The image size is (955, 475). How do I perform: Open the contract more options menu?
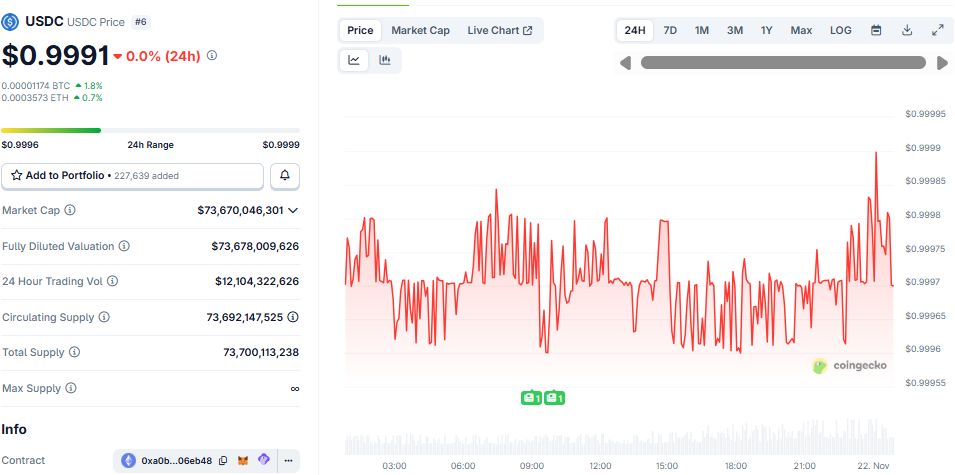(288, 461)
